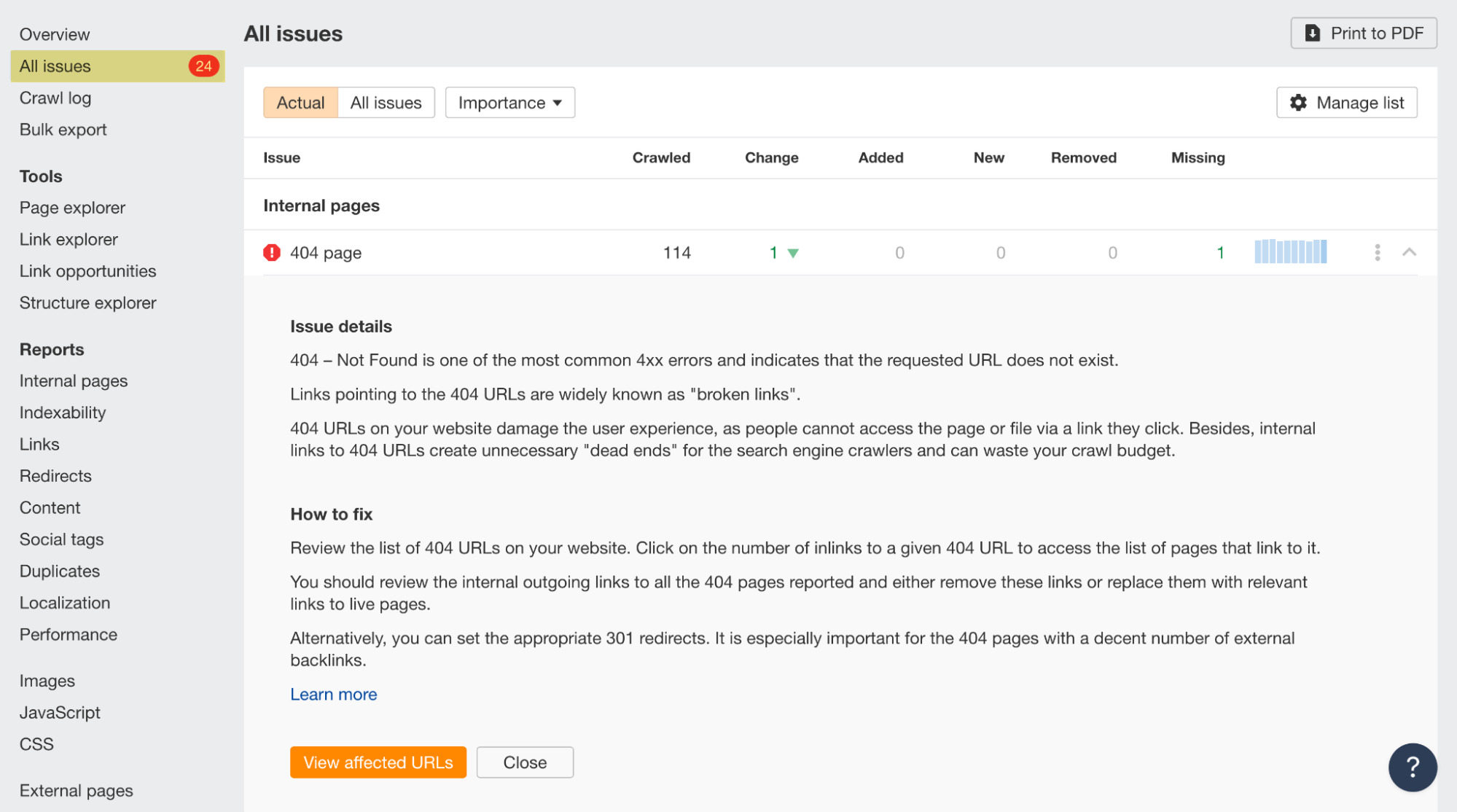This screenshot has width=1457, height=812.
Task: Expand the Issue column header area
Action: [281, 157]
